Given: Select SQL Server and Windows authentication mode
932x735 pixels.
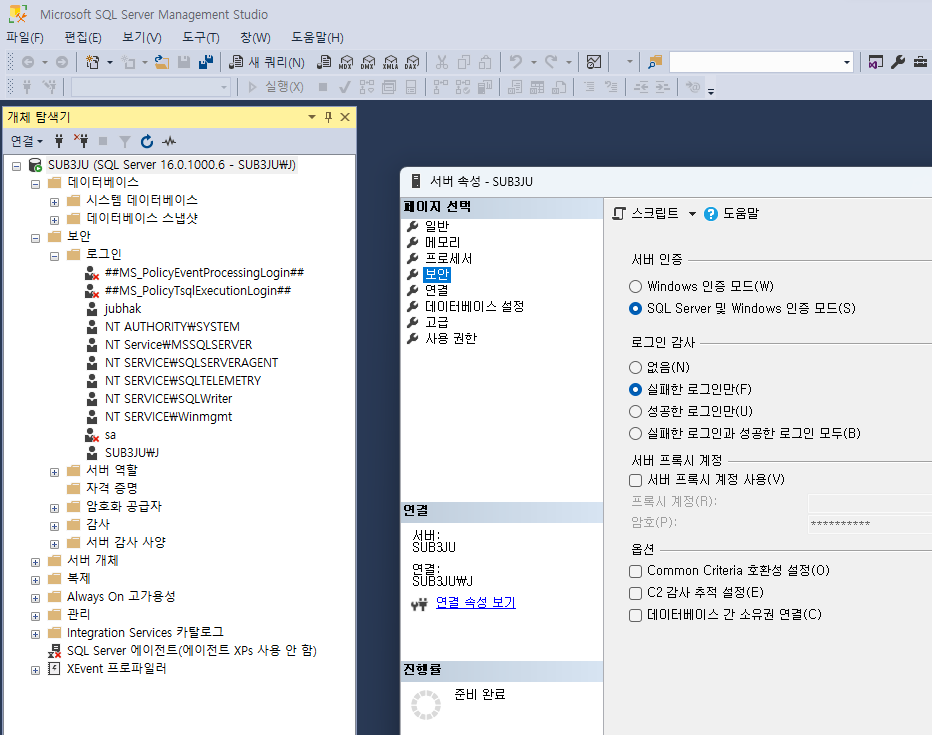Looking at the screenshot, I should point(635,308).
